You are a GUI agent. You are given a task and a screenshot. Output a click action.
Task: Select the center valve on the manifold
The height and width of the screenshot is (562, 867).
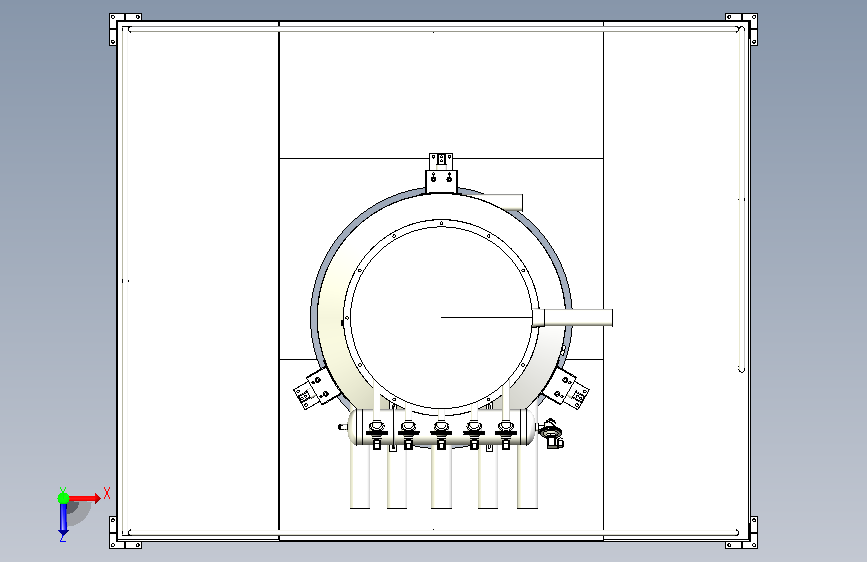point(441,434)
